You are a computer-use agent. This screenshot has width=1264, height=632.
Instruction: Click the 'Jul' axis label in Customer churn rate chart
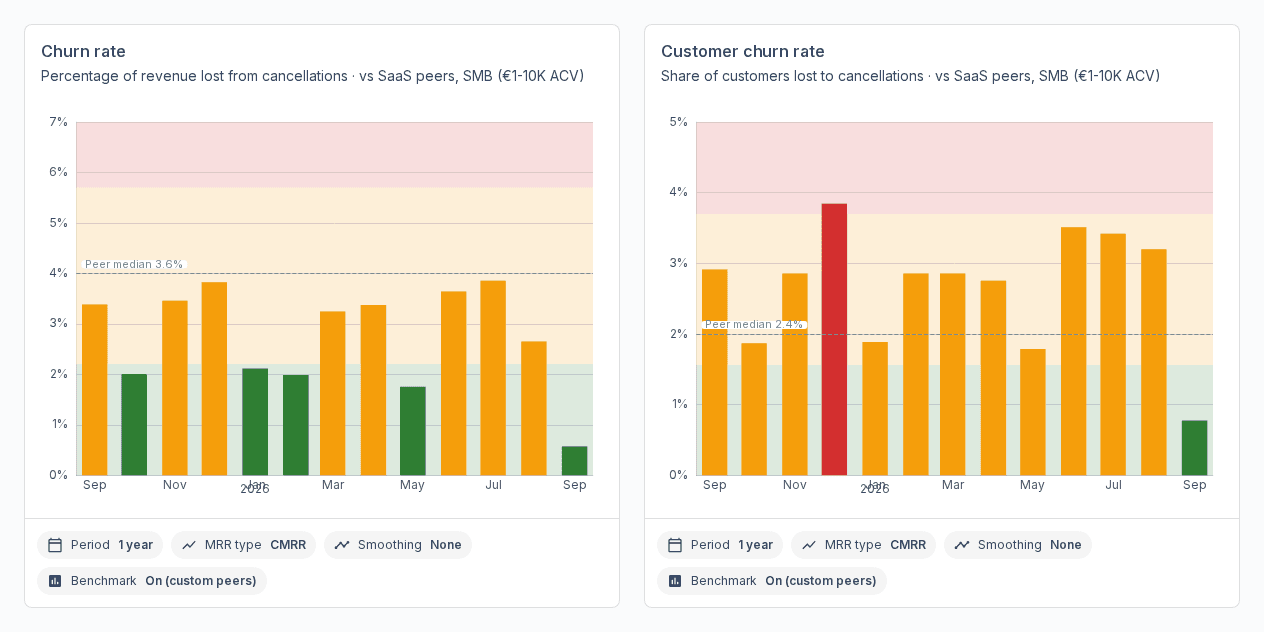coord(1113,485)
